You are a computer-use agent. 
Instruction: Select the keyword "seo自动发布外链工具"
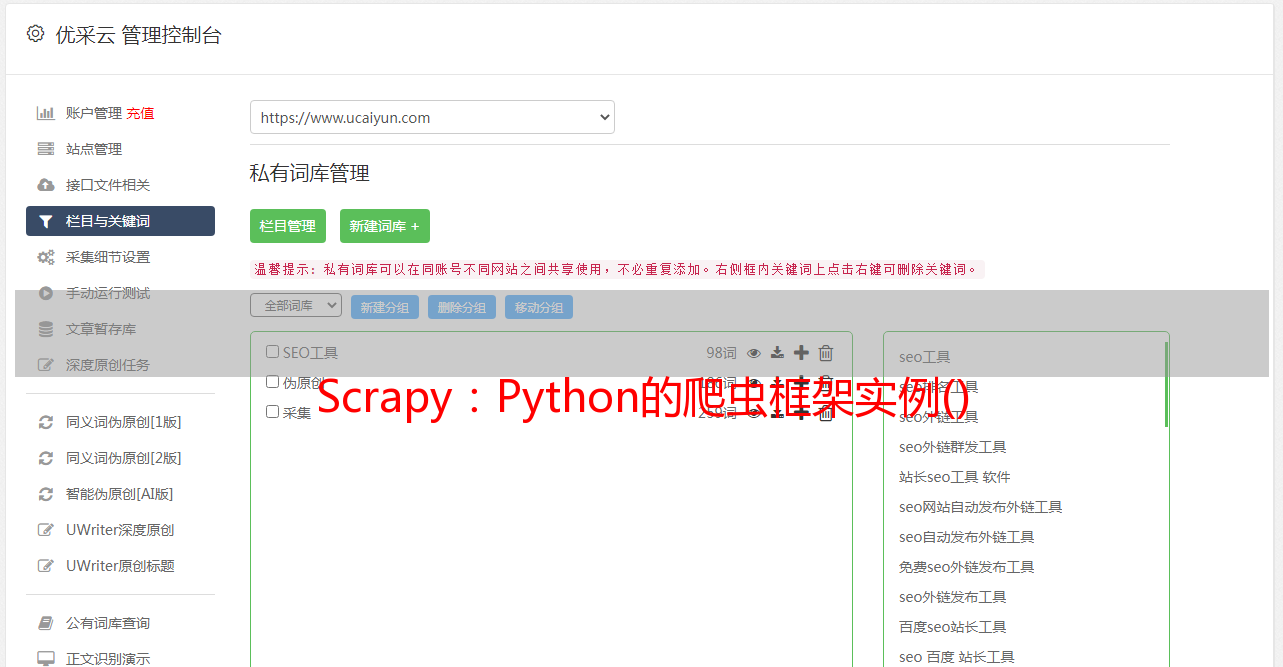pos(966,537)
